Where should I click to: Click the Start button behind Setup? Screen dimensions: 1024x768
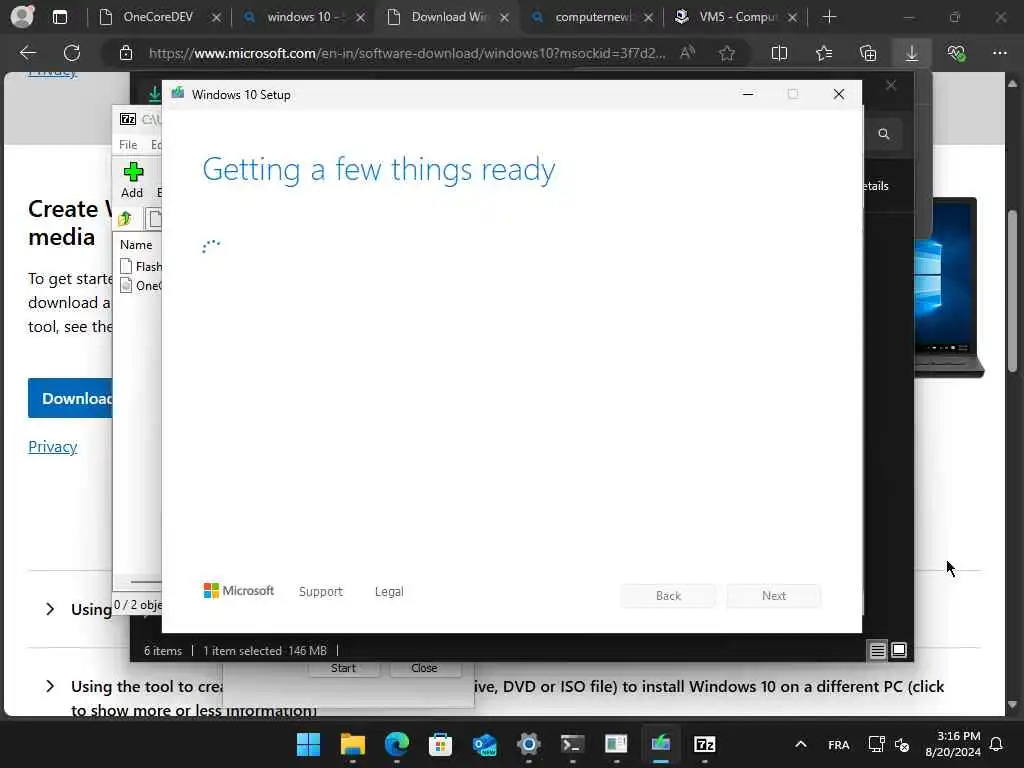point(344,668)
